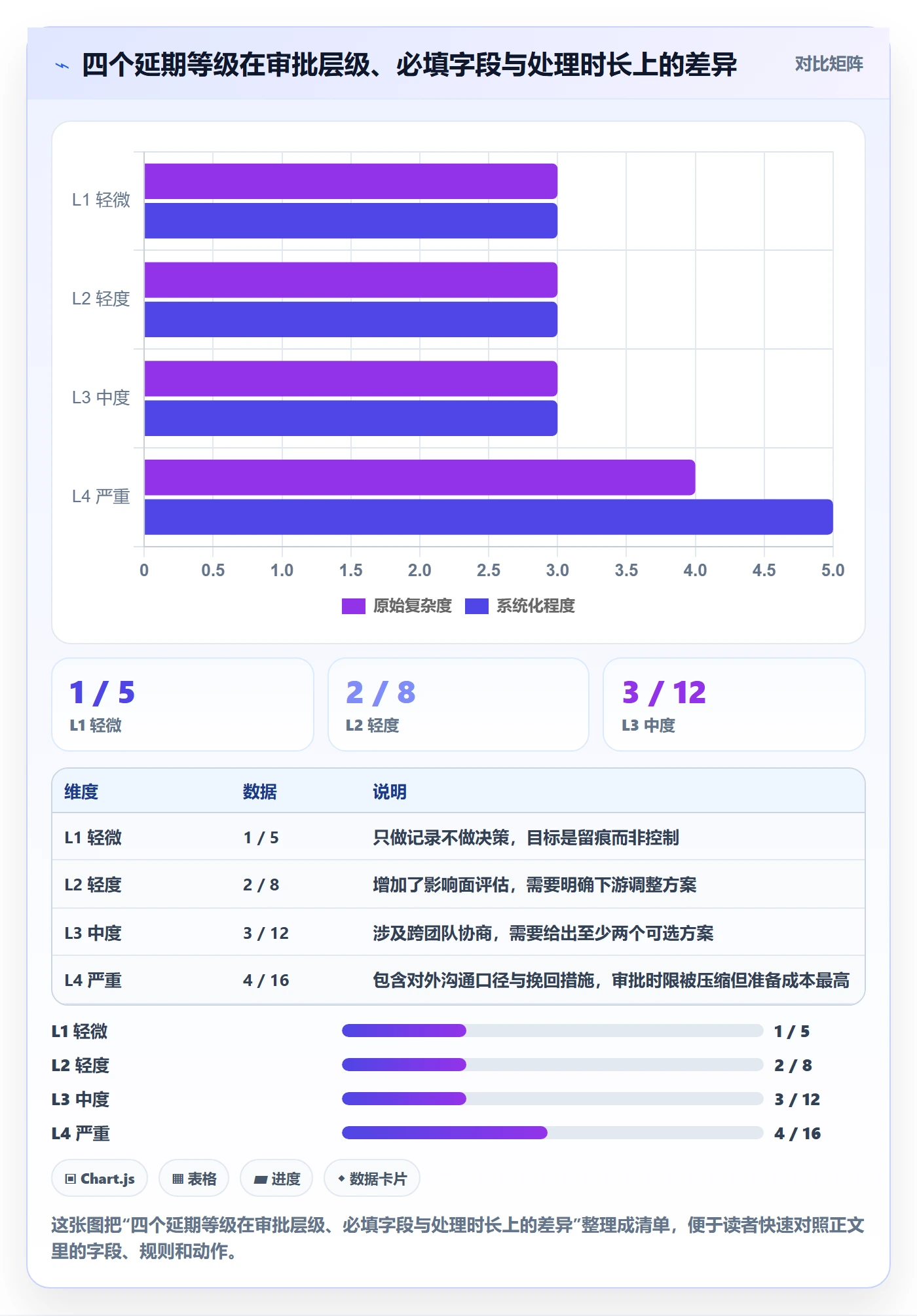Click the 4 / 16 cell in the table's 数据 column

click(266, 980)
